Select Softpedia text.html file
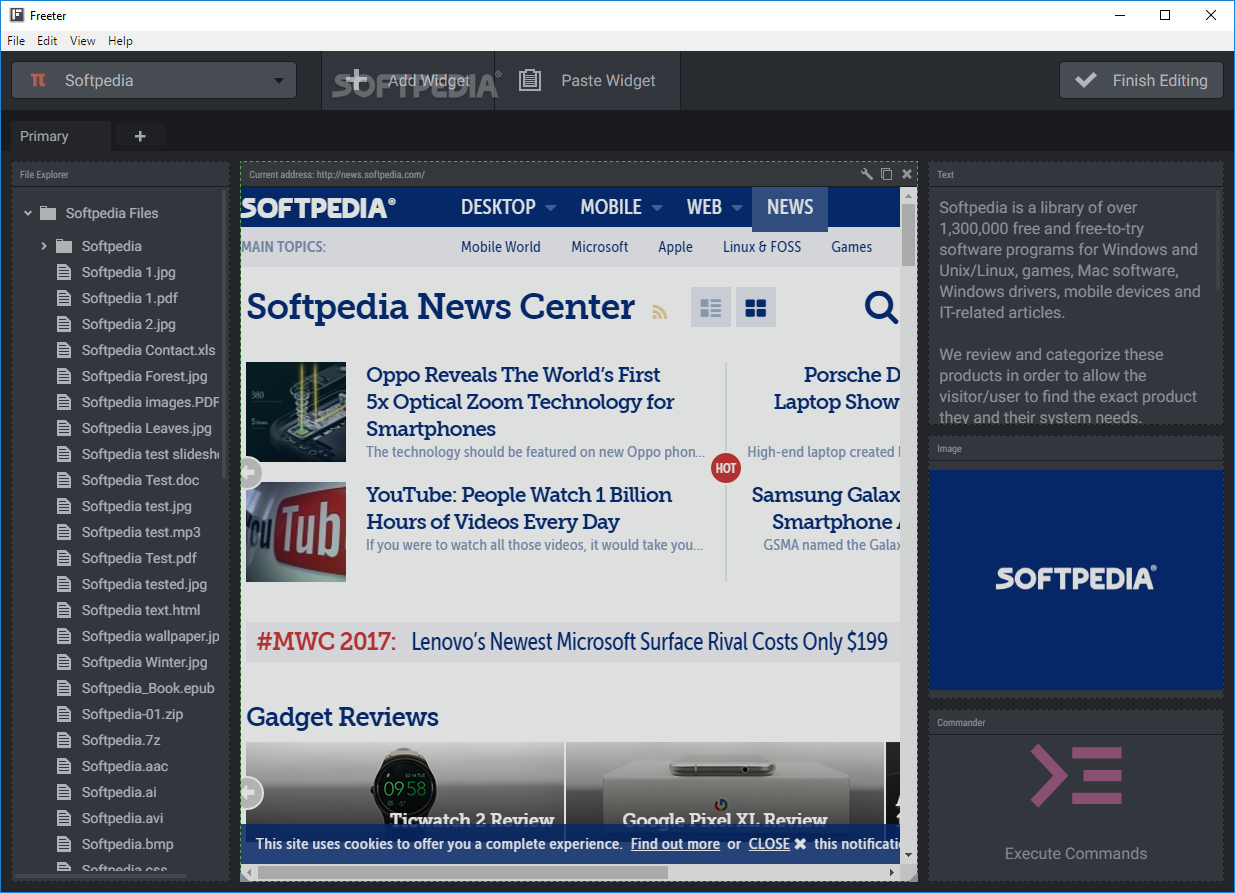This screenshot has height=893, width=1235. [141, 610]
